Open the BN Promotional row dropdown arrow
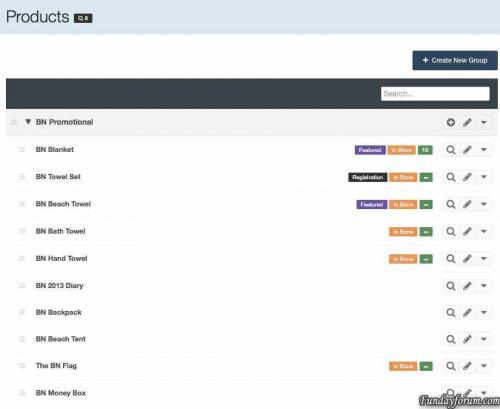 point(484,122)
